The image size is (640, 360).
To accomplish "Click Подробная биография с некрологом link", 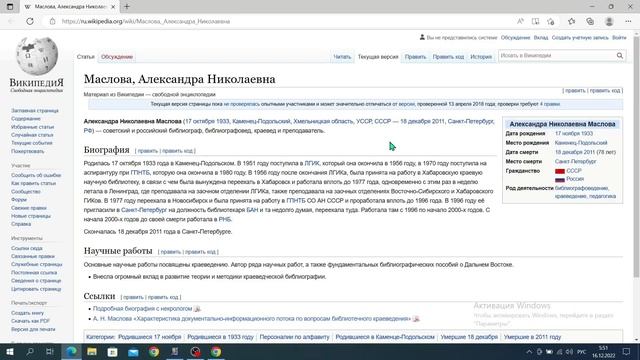I will pyautogui.click(x=142, y=309).
